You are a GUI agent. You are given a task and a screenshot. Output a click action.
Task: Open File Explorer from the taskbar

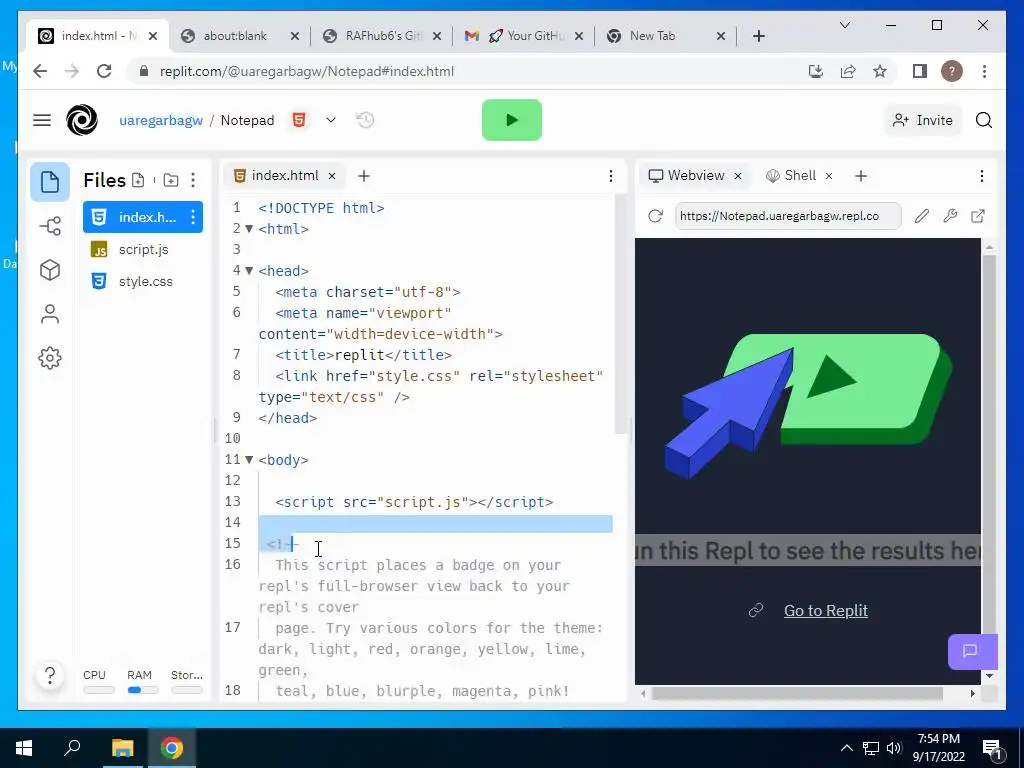point(122,748)
